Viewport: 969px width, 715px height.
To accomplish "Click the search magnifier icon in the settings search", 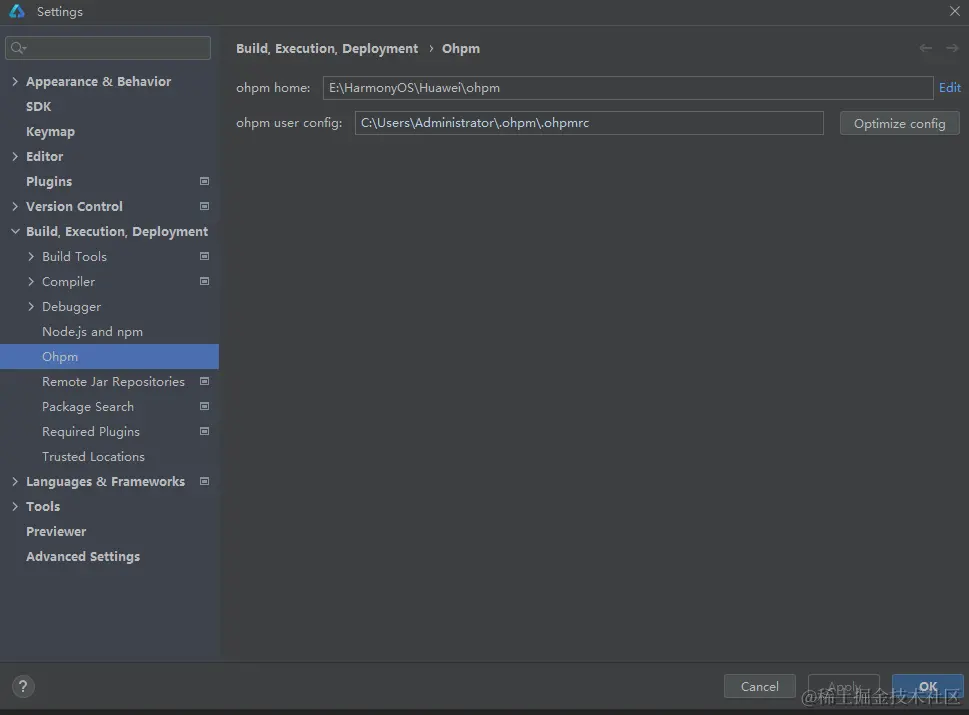I will point(18,48).
